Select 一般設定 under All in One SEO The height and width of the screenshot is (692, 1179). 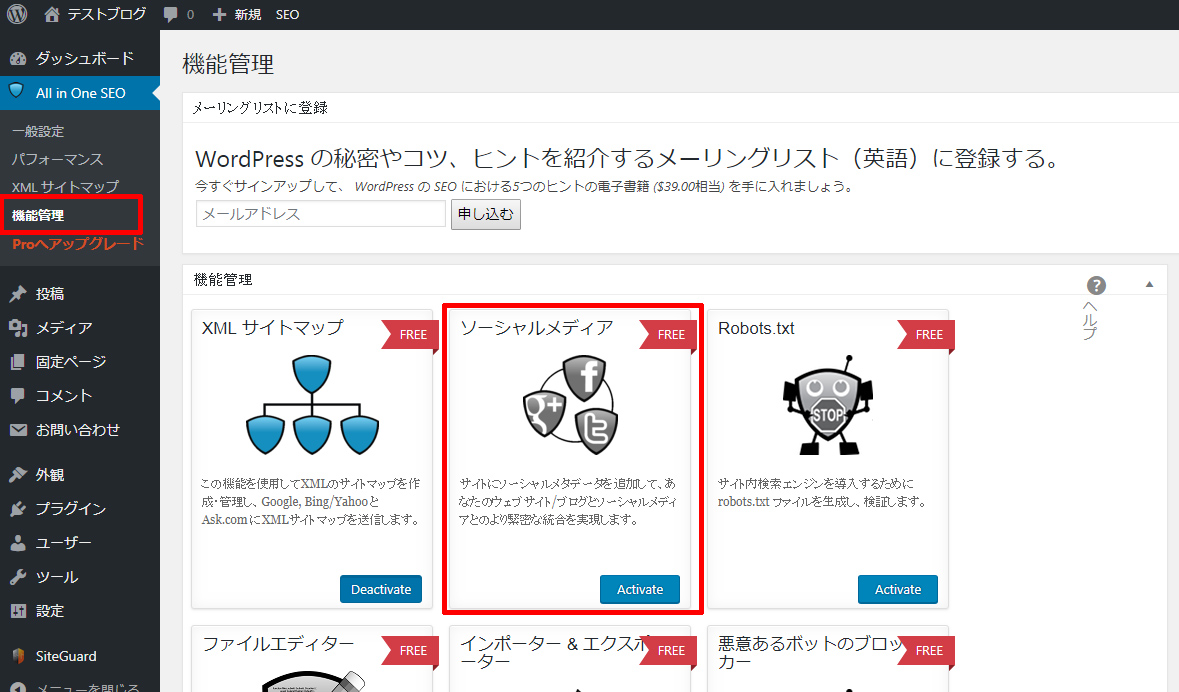tap(38, 131)
